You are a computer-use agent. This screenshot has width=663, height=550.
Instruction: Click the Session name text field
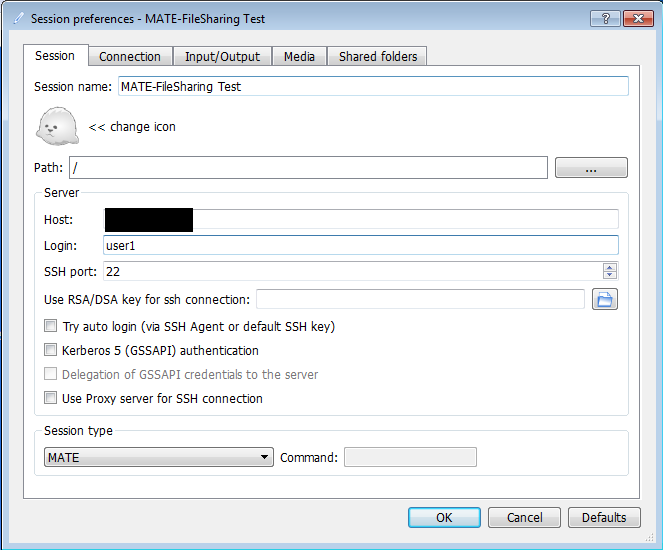(373, 86)
